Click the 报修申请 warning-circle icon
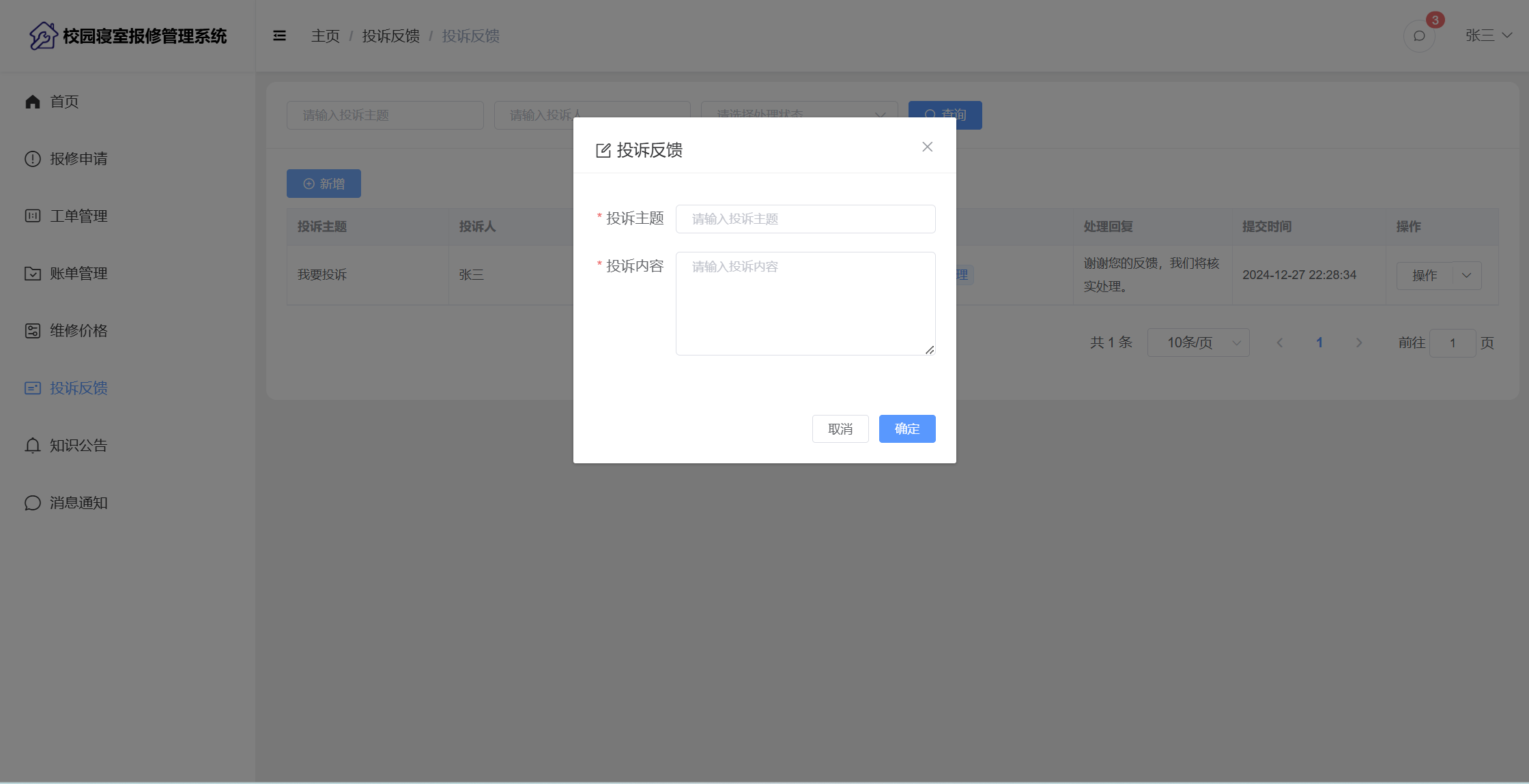Image resolution: width=1529 pixels, height=784 pixels. (33, 159)
